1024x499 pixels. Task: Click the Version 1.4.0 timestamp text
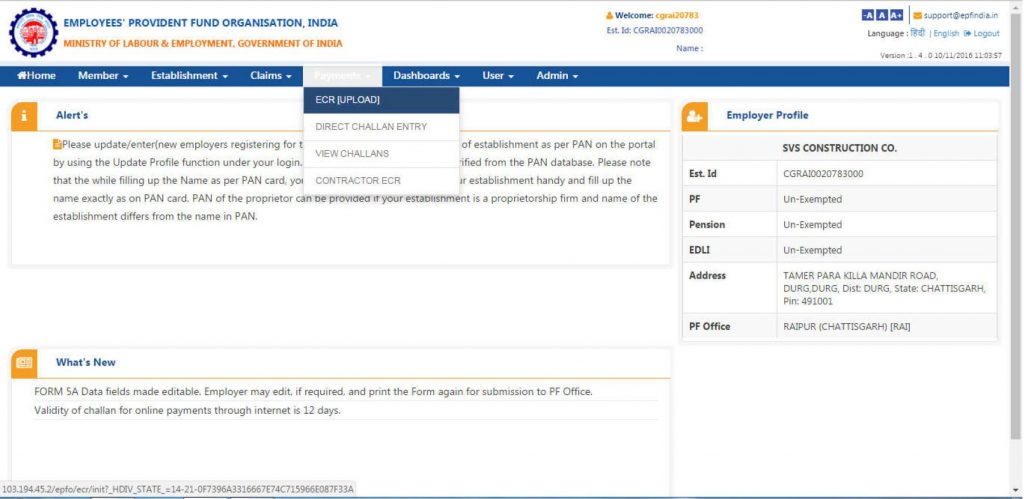940,56
